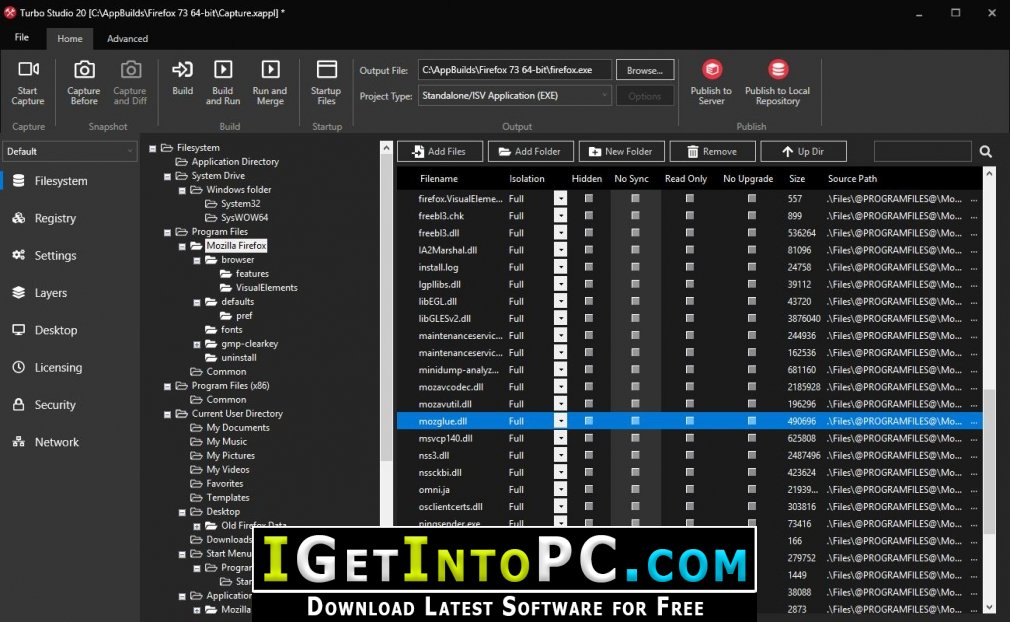
Task: Collapse the Windows folder node
Action: pyautogui.click(x=182, y=190)
